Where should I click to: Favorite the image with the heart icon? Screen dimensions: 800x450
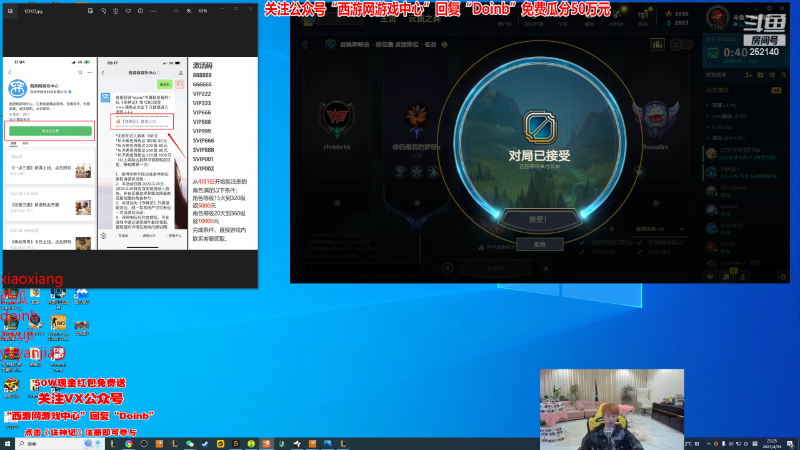click(128, 11)
